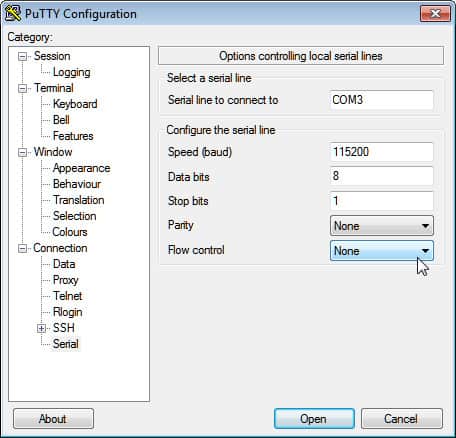Select the Serial category item

(66, 344)
